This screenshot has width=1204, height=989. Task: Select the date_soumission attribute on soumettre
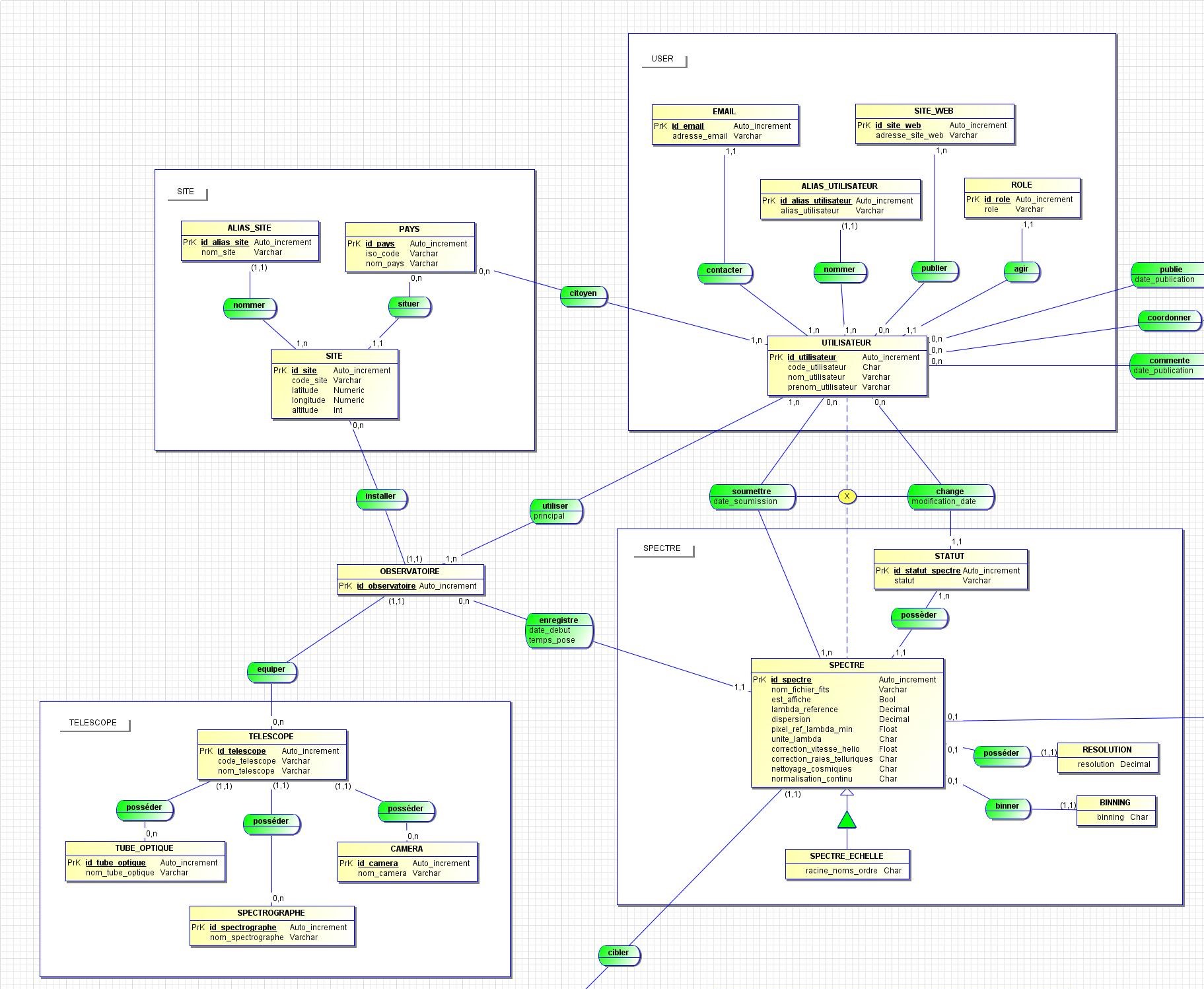[x=746, y=501]
